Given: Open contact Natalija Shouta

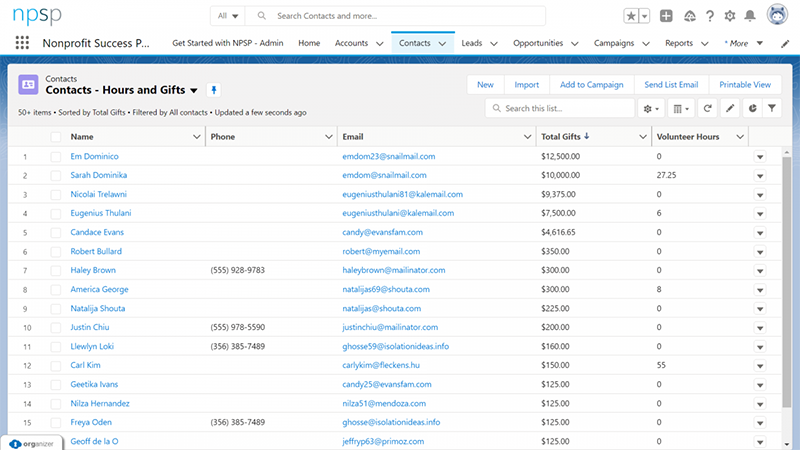Looking at the screenshot, I should (x=97, y=308).
